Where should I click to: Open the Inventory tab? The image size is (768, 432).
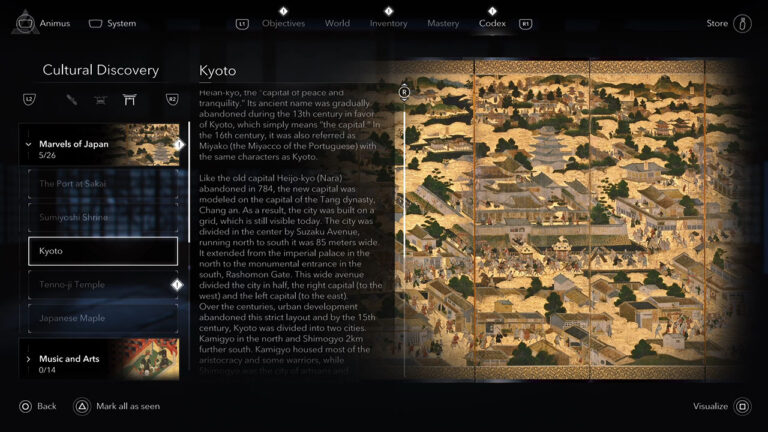click(x=388, y=23)
